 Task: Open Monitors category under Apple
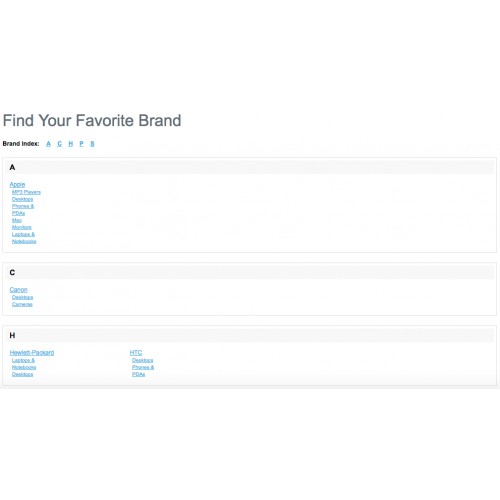point(22,227)
